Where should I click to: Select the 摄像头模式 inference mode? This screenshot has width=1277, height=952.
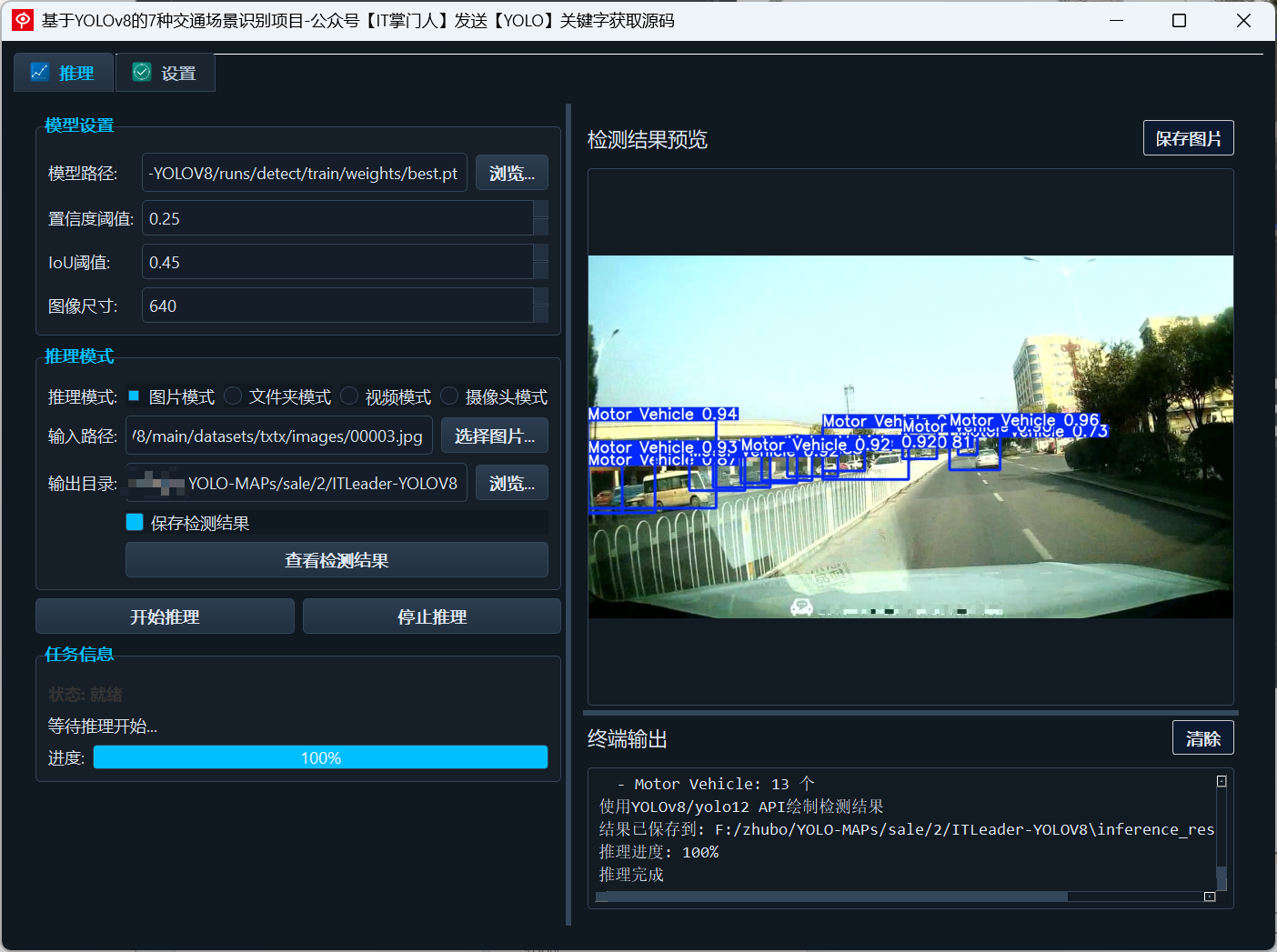(x=448, y=396)
